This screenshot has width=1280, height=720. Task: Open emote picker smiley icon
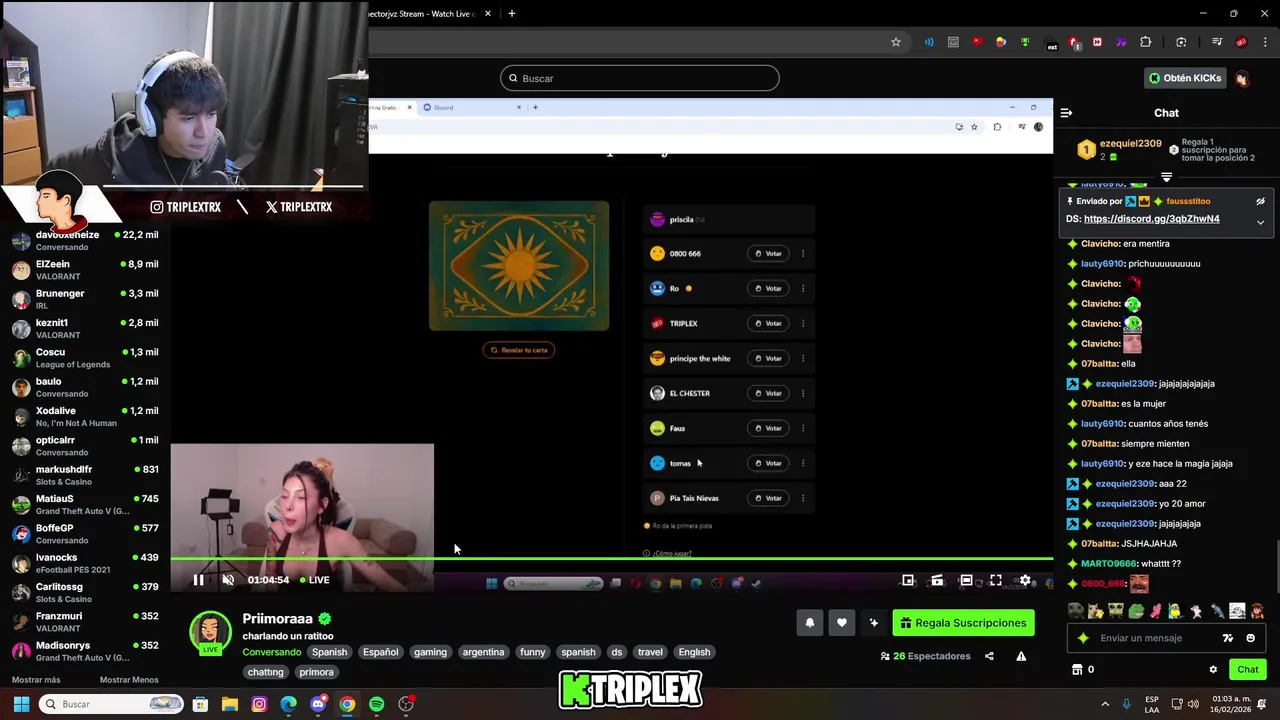[1250, 638]
